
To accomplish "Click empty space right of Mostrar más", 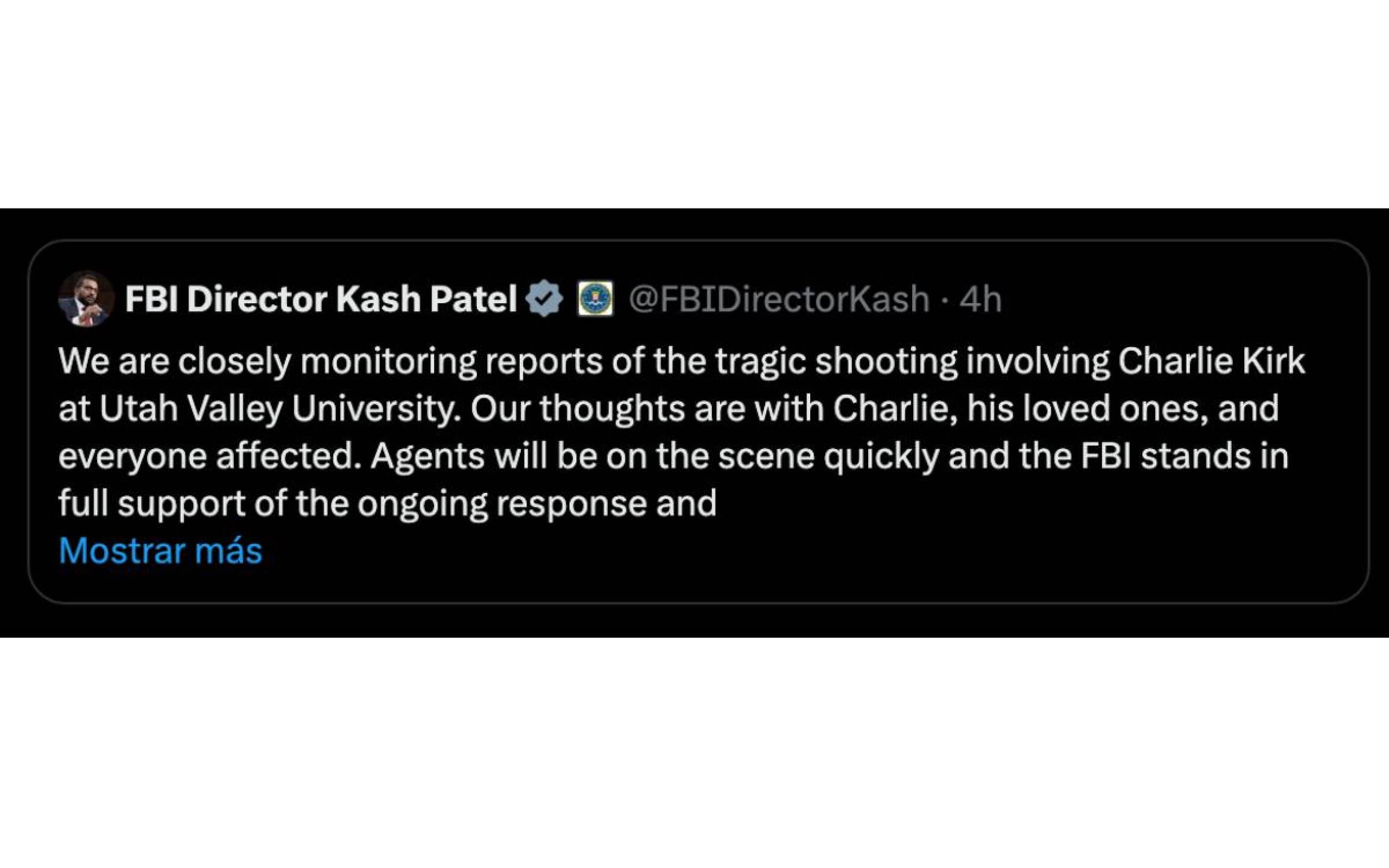I will (723, 550).
